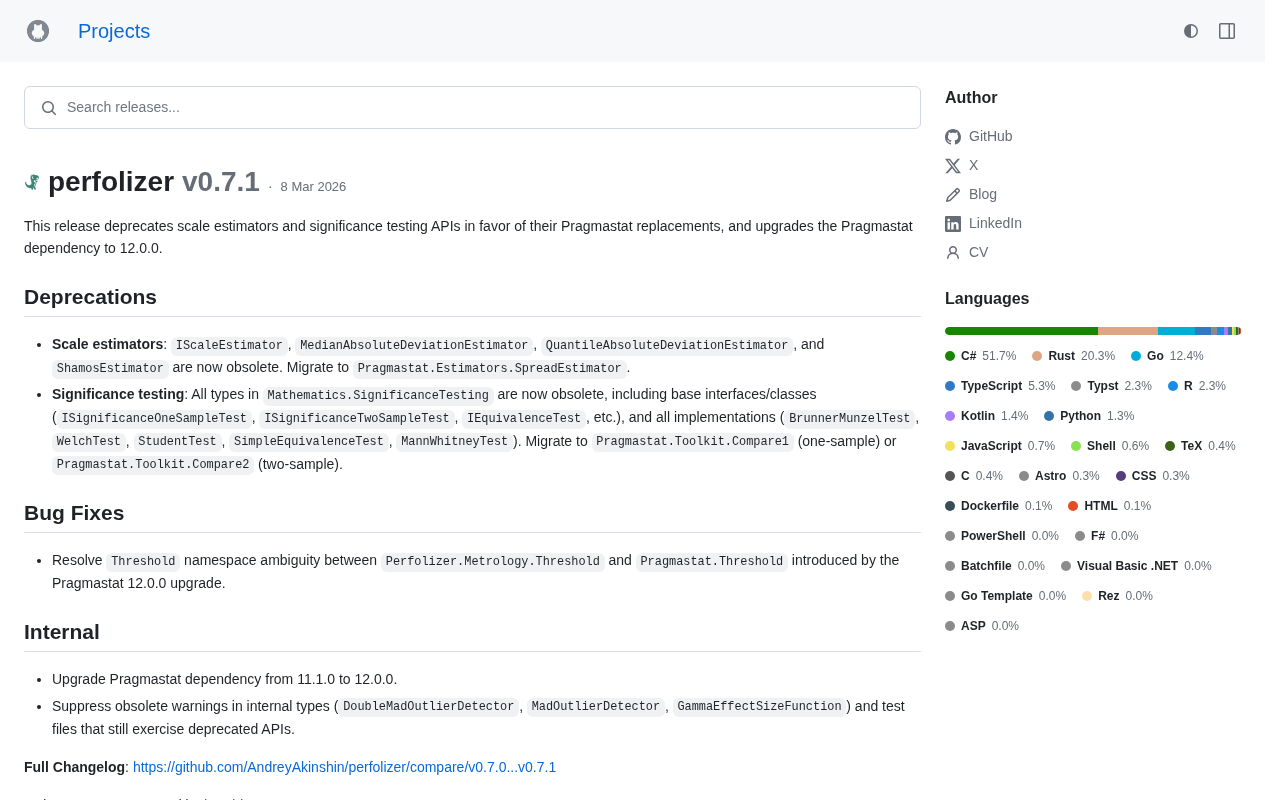Click the site avatar logo icon
The image size is (1280, 800).
click(38, 31)
